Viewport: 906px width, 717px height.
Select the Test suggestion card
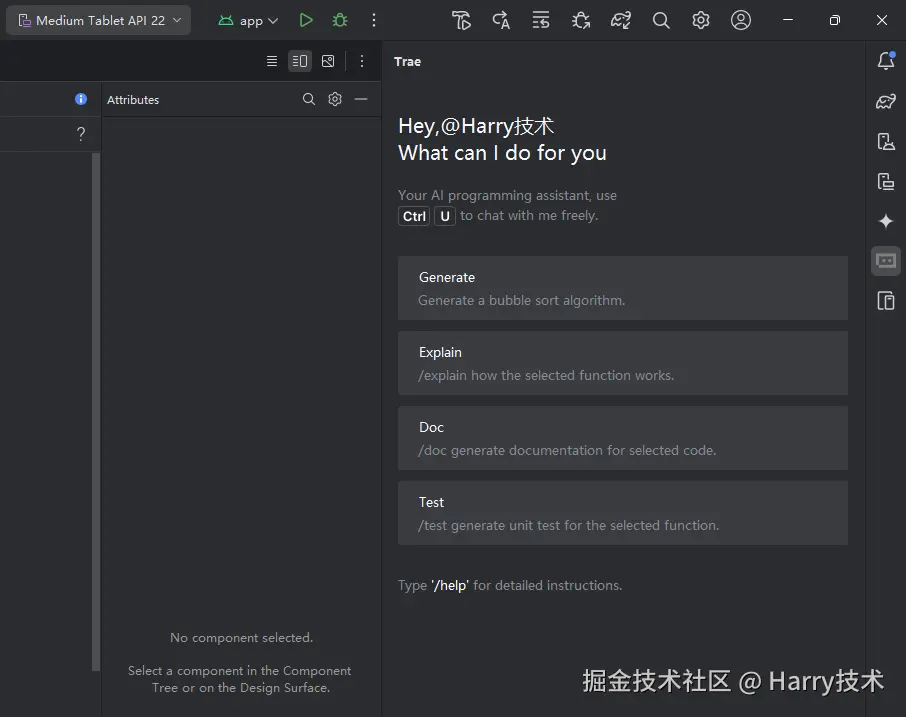tap(623, 513)
